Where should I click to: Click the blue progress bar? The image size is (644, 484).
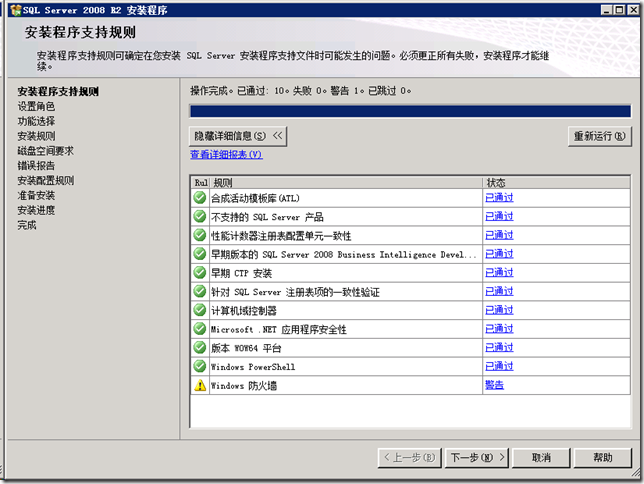[410, 111]
